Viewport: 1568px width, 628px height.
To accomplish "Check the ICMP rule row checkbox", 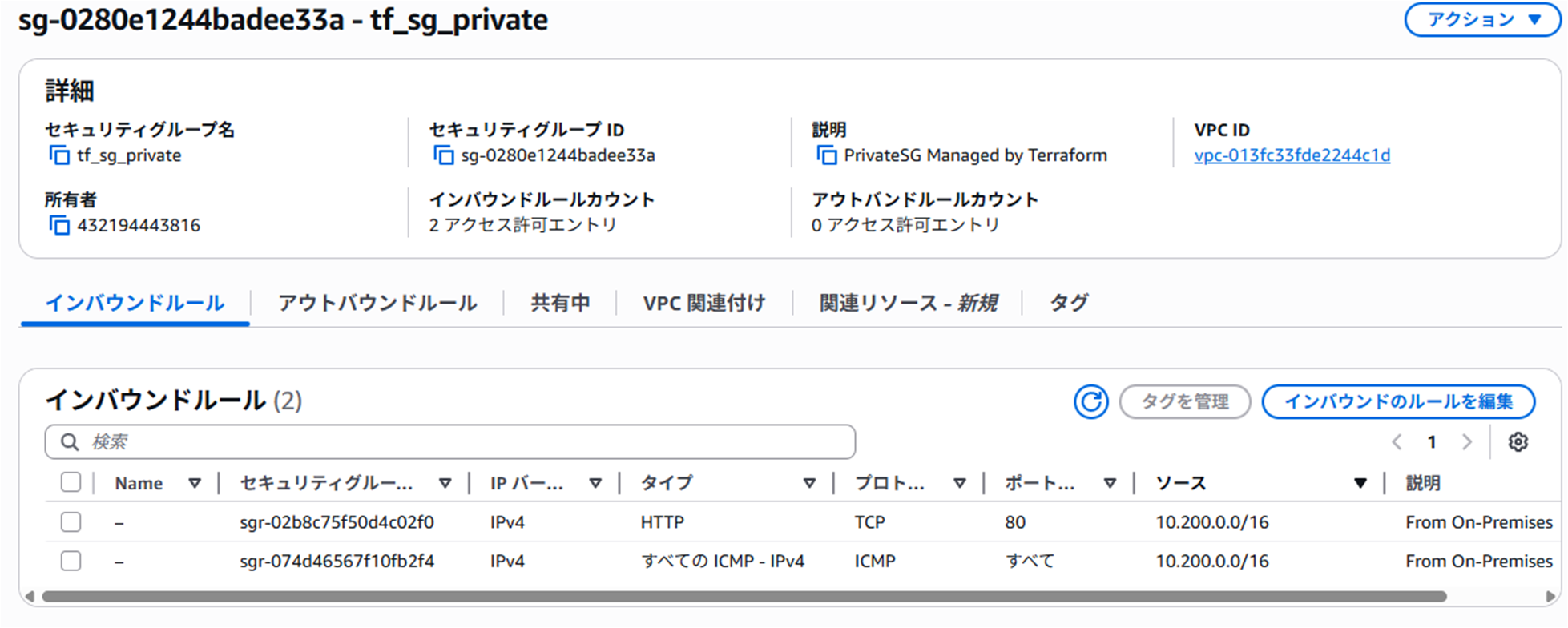I will click(71, 561).
